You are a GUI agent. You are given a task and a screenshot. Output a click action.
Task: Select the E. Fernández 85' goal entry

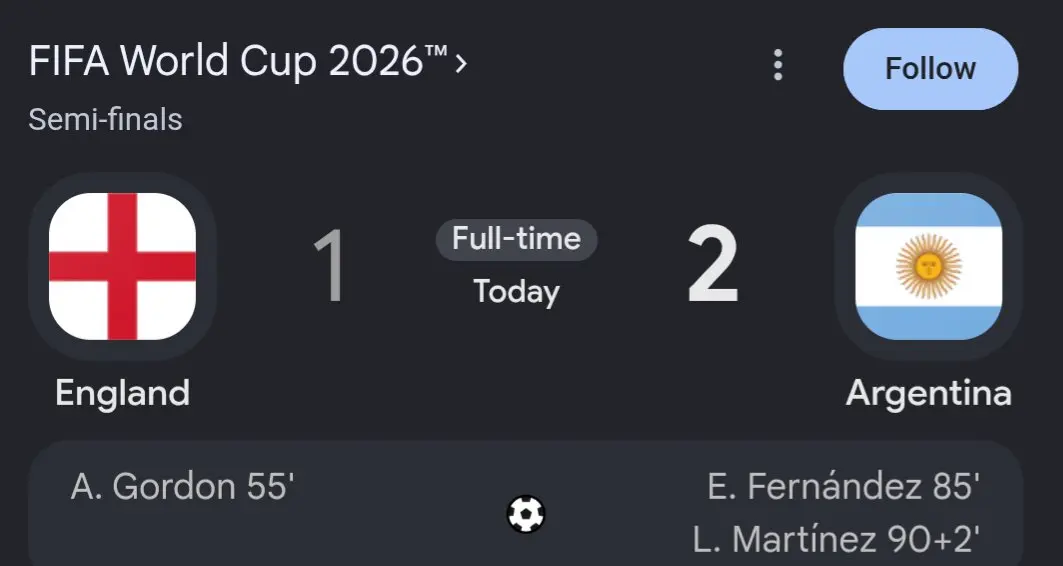coord(843,487)
